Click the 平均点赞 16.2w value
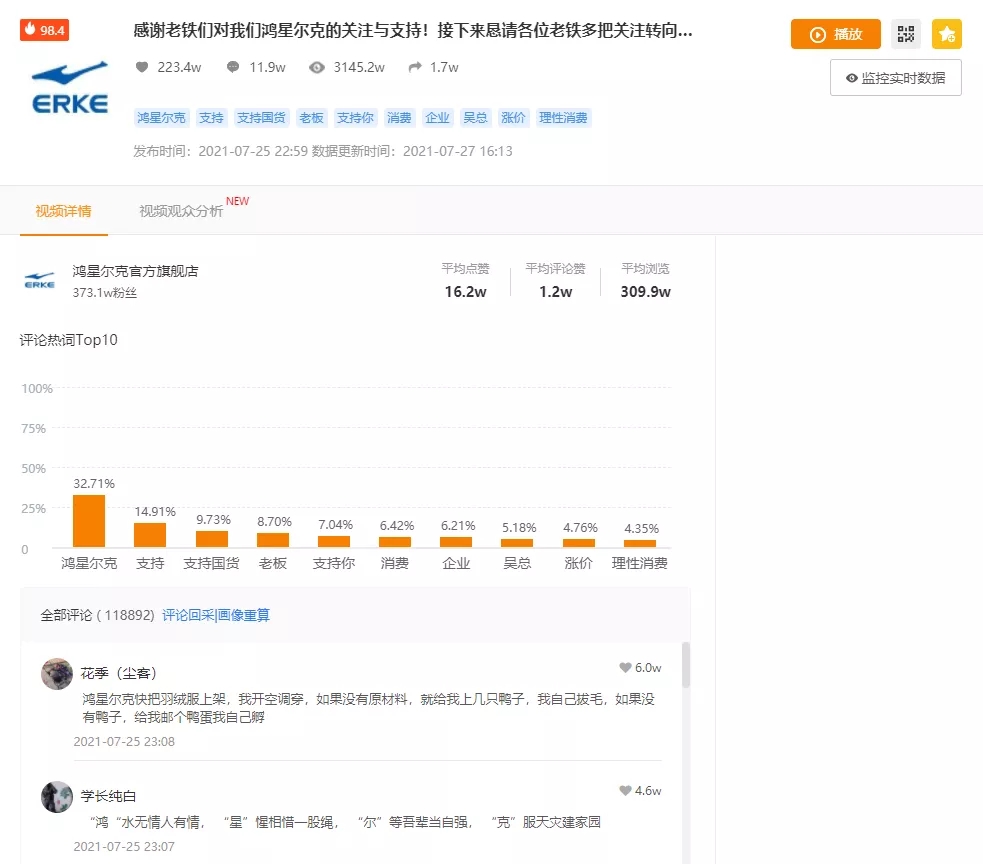The image size is (983, 864). click(465, 292)
